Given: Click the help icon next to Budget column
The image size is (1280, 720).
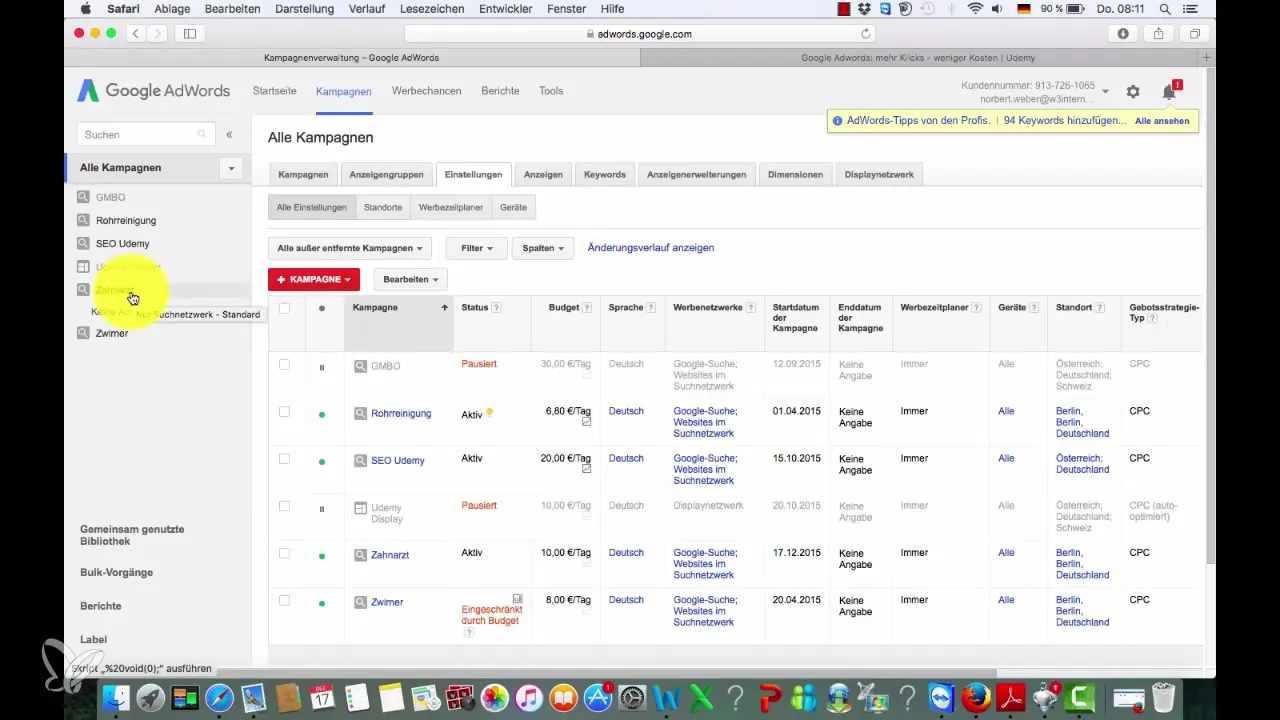Looking at the screenshot, I should (587, 308).
